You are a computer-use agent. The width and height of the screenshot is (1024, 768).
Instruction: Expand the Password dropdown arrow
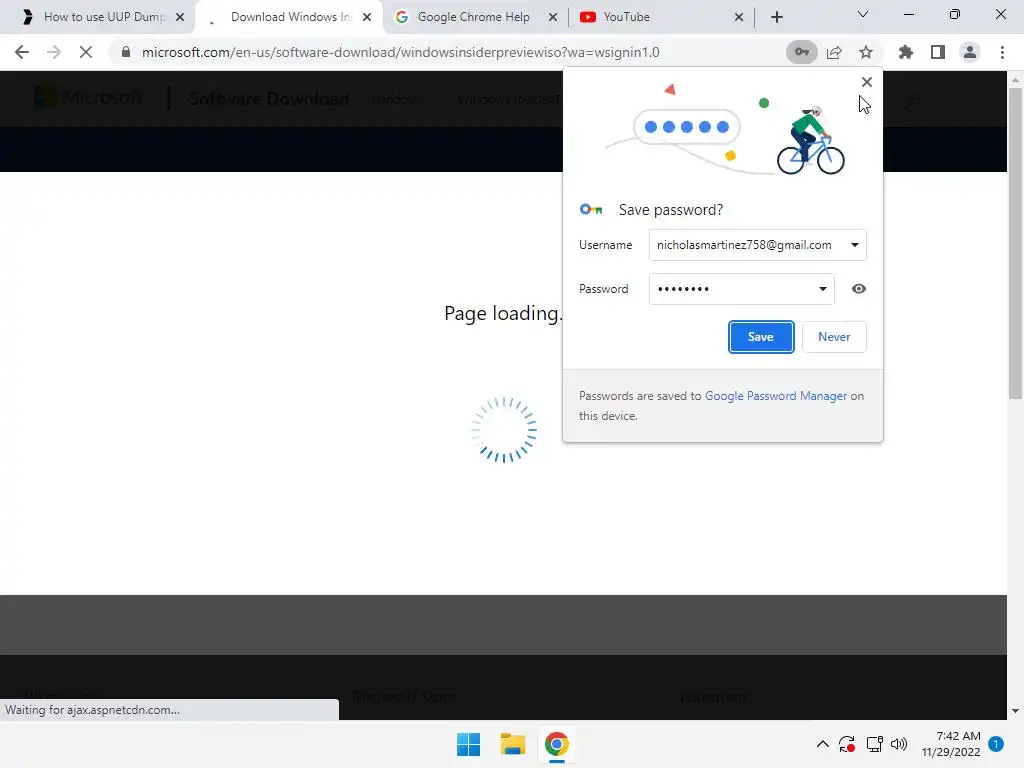823,289
